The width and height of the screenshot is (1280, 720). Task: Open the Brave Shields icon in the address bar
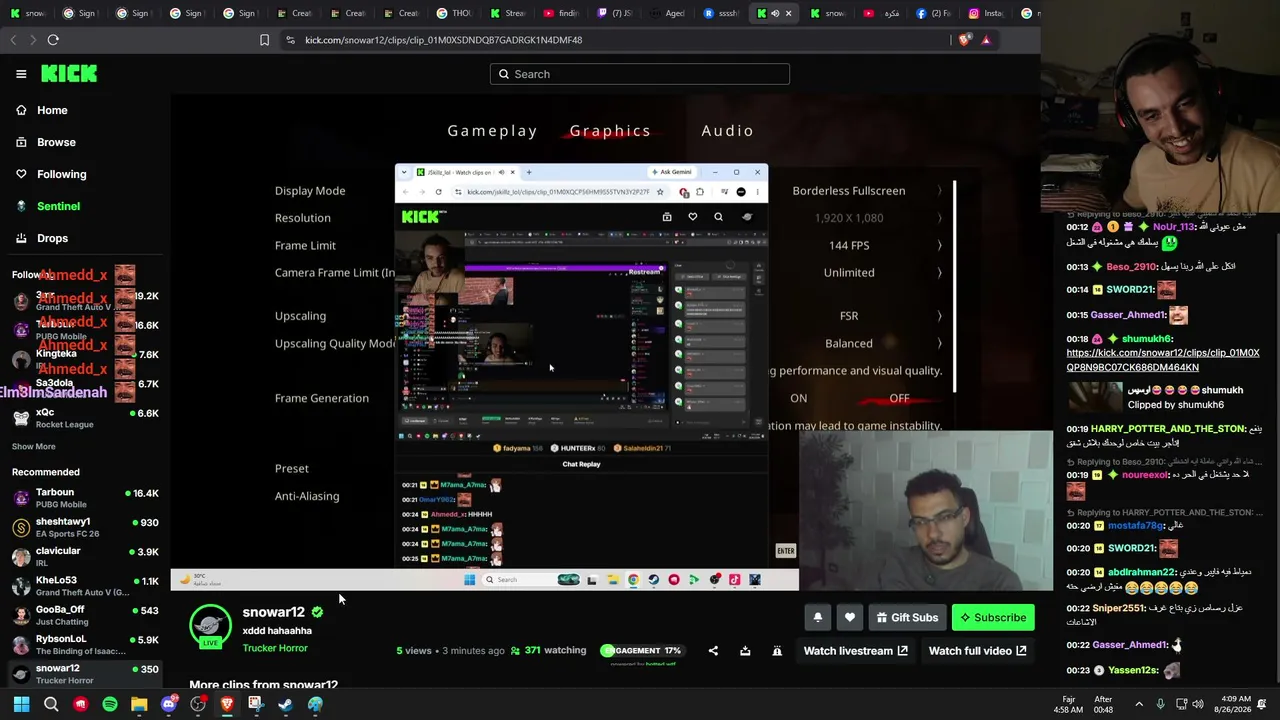coord(964,40)
